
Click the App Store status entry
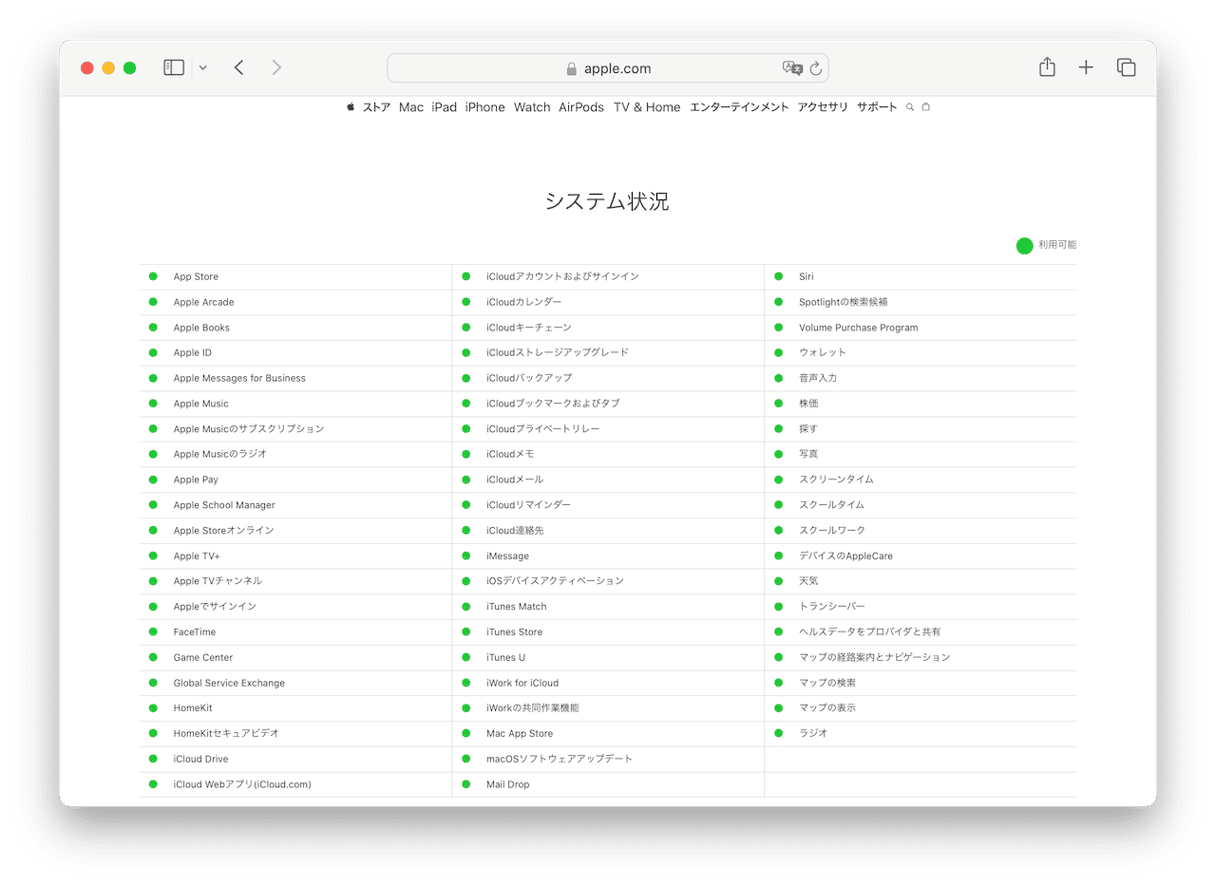196,277
